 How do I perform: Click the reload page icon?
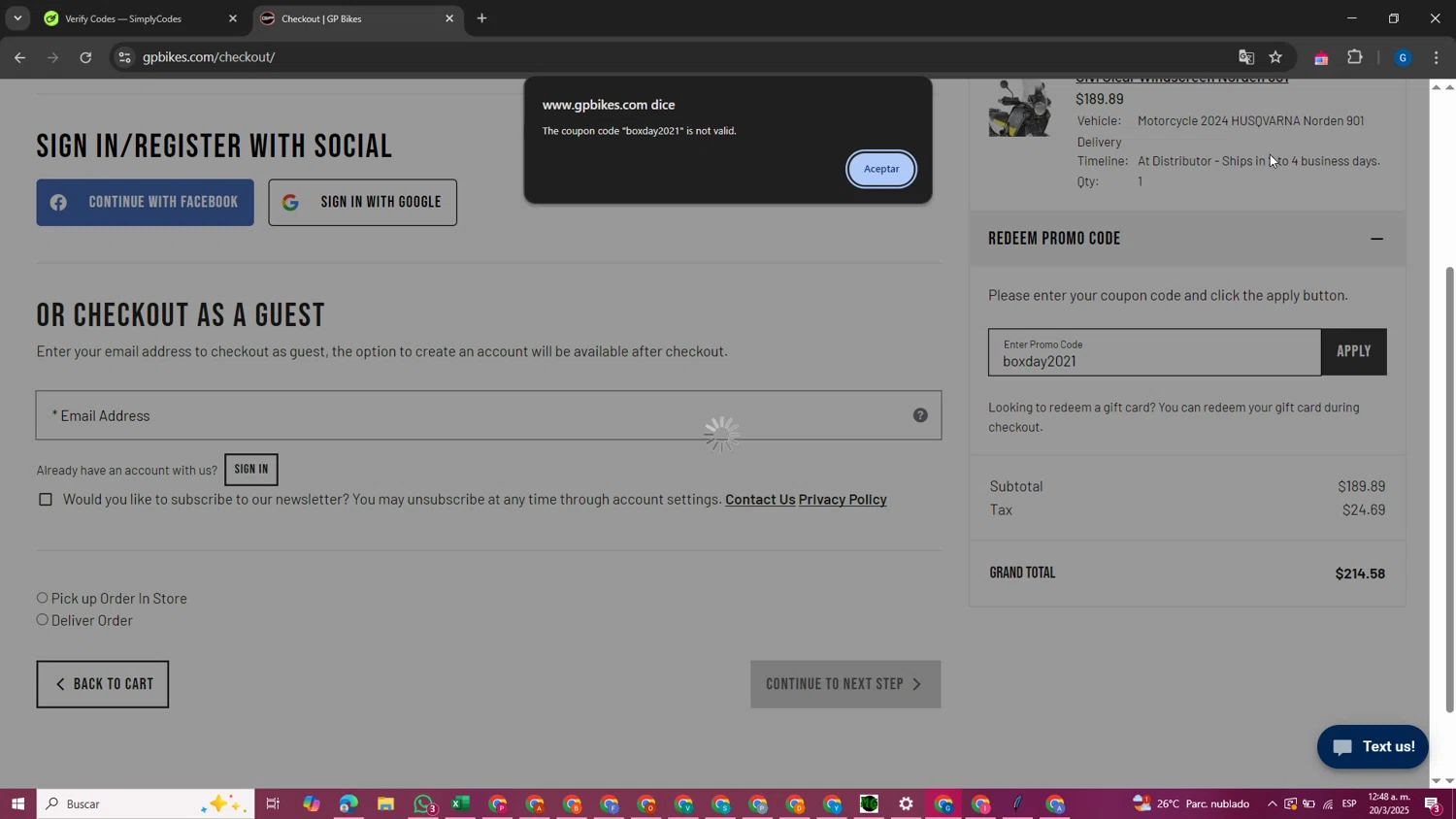pyautogui.click(x=85, y=57)
